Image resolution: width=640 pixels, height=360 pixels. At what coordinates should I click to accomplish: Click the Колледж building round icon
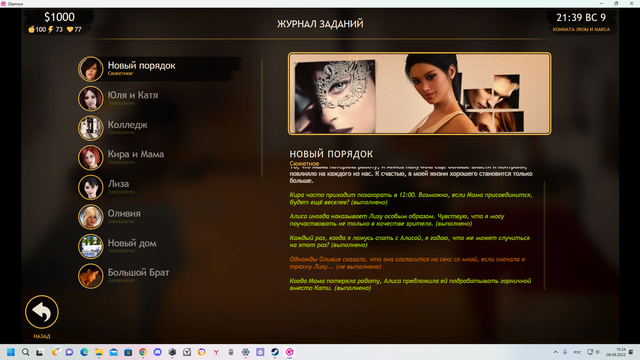[x=91, y=128]
